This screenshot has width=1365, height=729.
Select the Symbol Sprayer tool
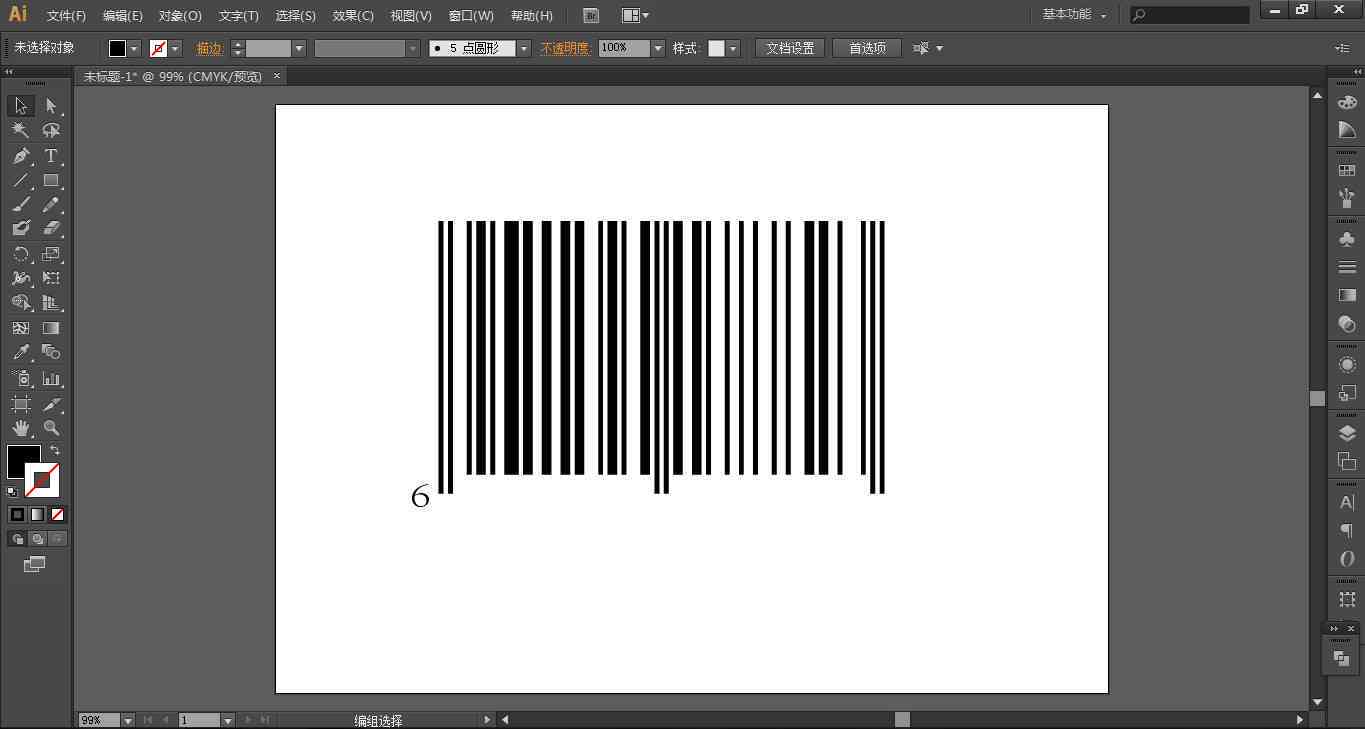click(x=21, y=379)
